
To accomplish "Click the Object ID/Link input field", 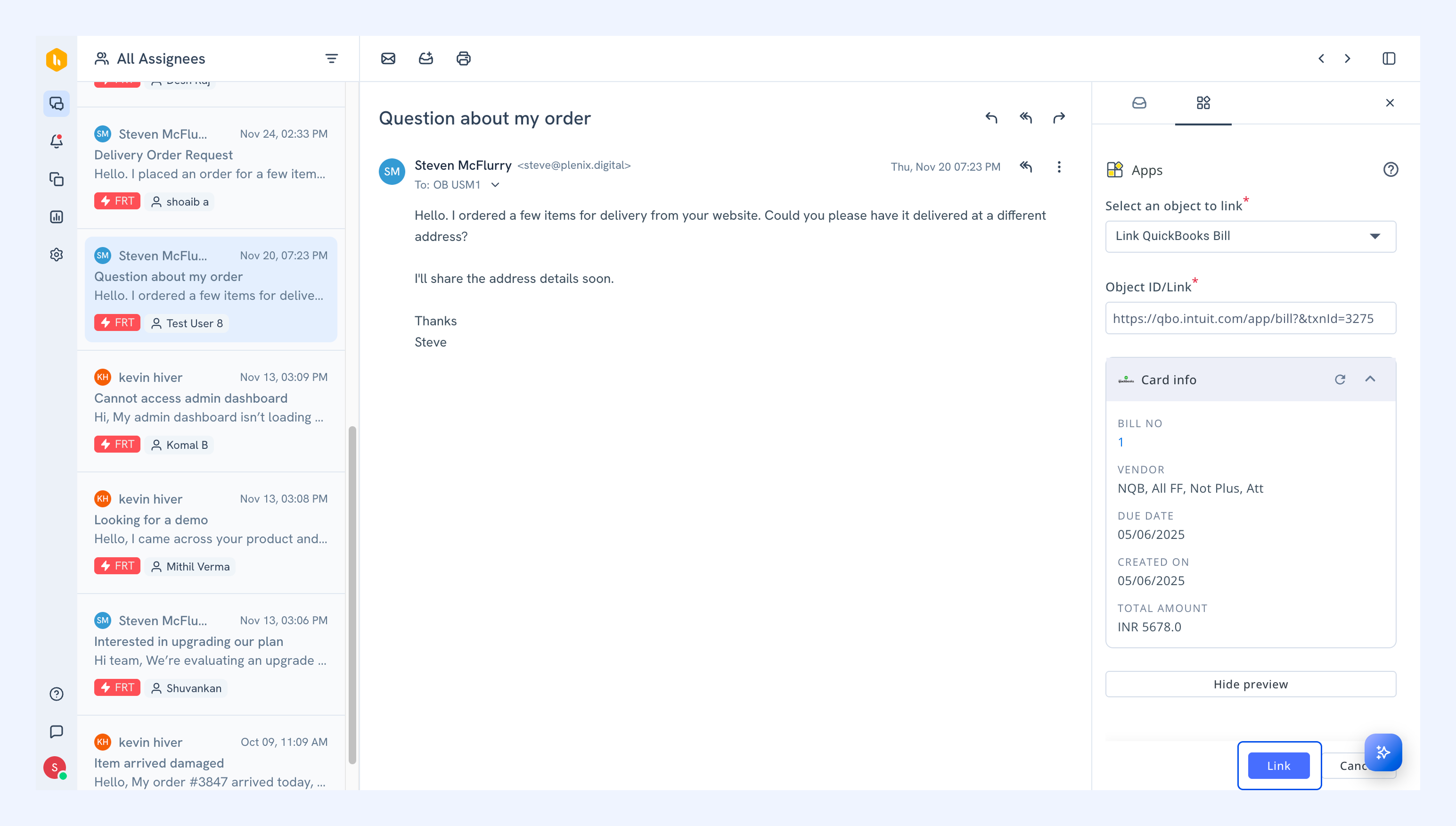I will pyautogui.click(x=1250, y=318).
